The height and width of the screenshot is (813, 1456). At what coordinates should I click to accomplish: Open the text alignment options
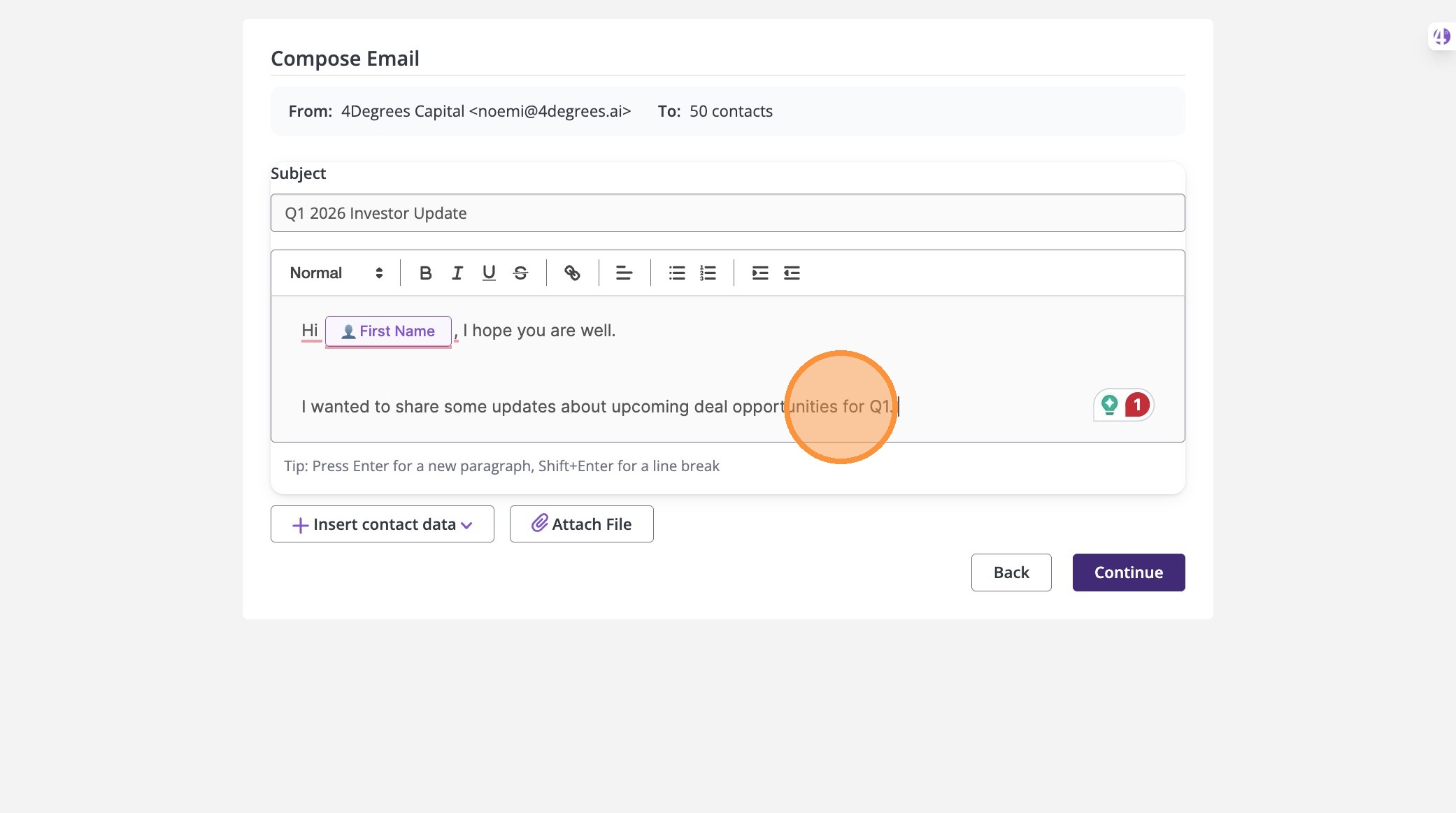click(624, 273)
